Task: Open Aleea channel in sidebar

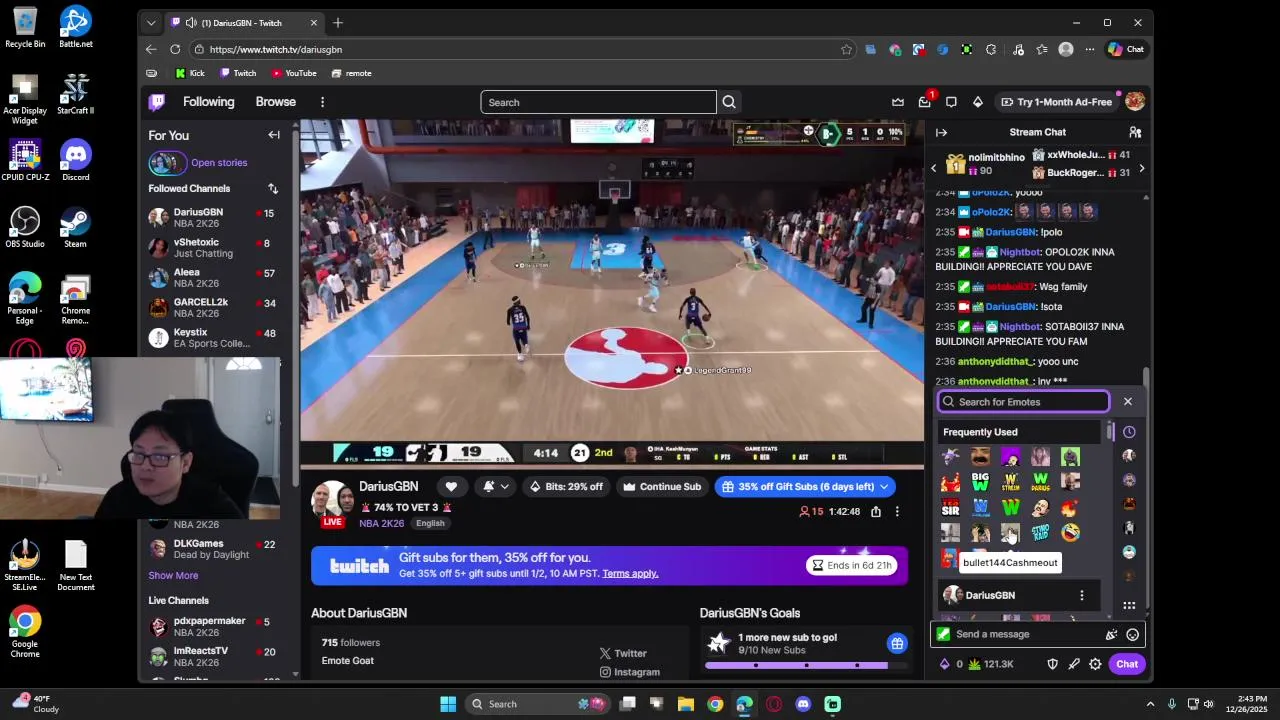Action: click(x=212, y=278)
